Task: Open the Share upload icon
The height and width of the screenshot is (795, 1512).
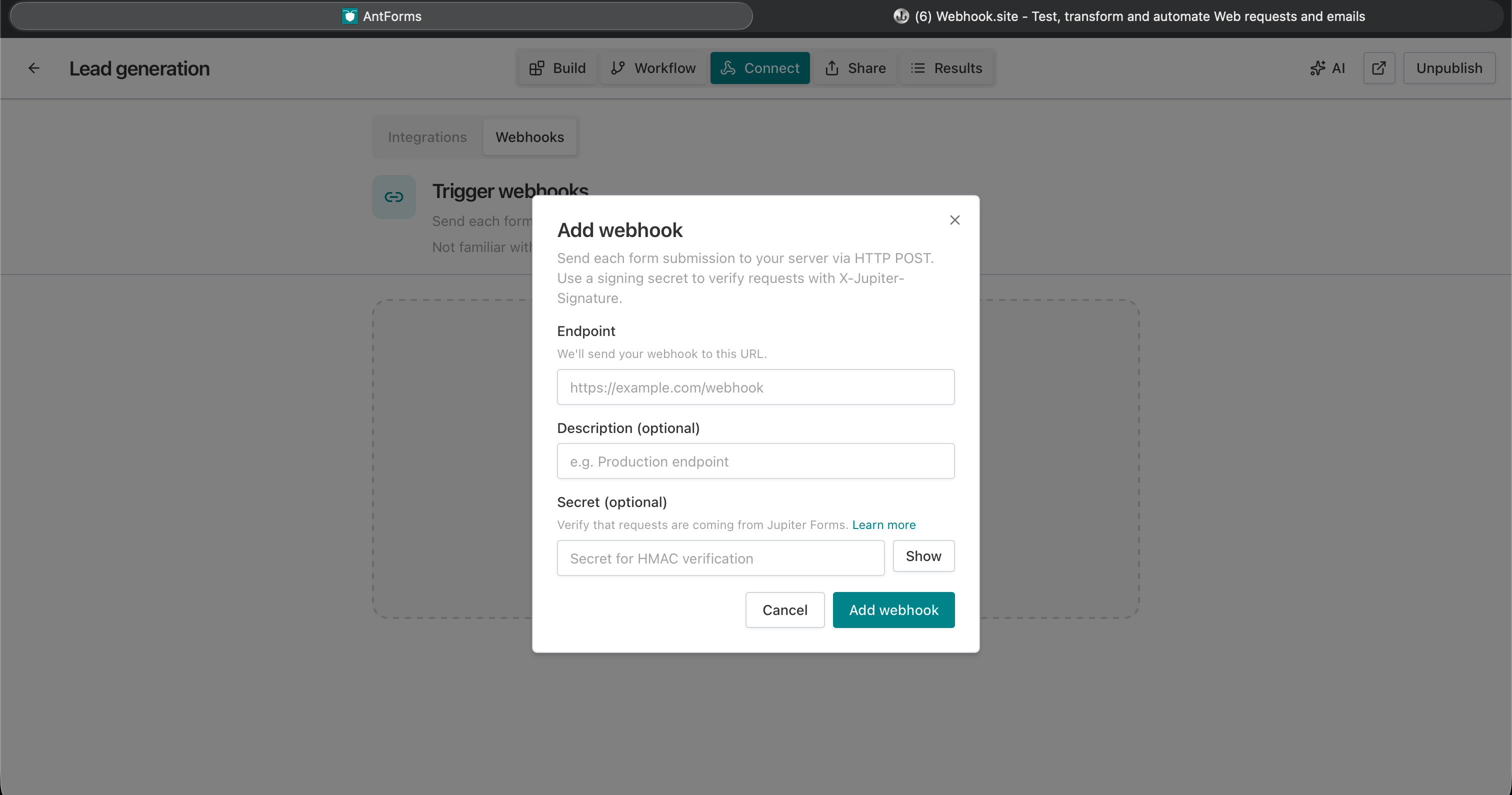Action: click(833, 68)
